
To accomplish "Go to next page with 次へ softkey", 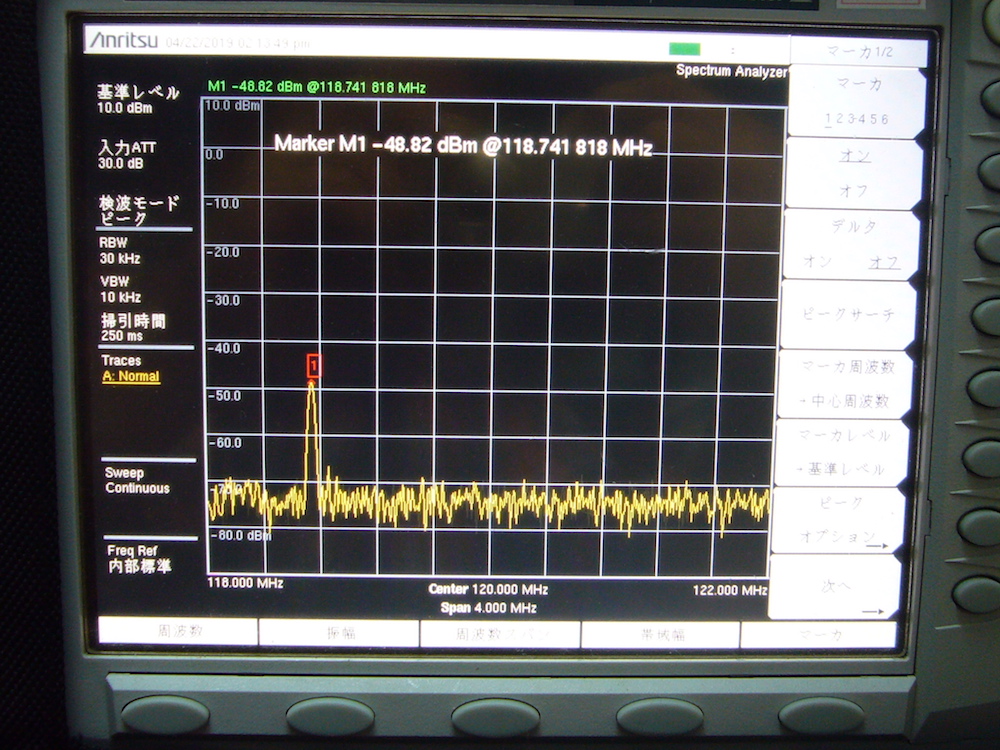I will click(x=838, y=587).
